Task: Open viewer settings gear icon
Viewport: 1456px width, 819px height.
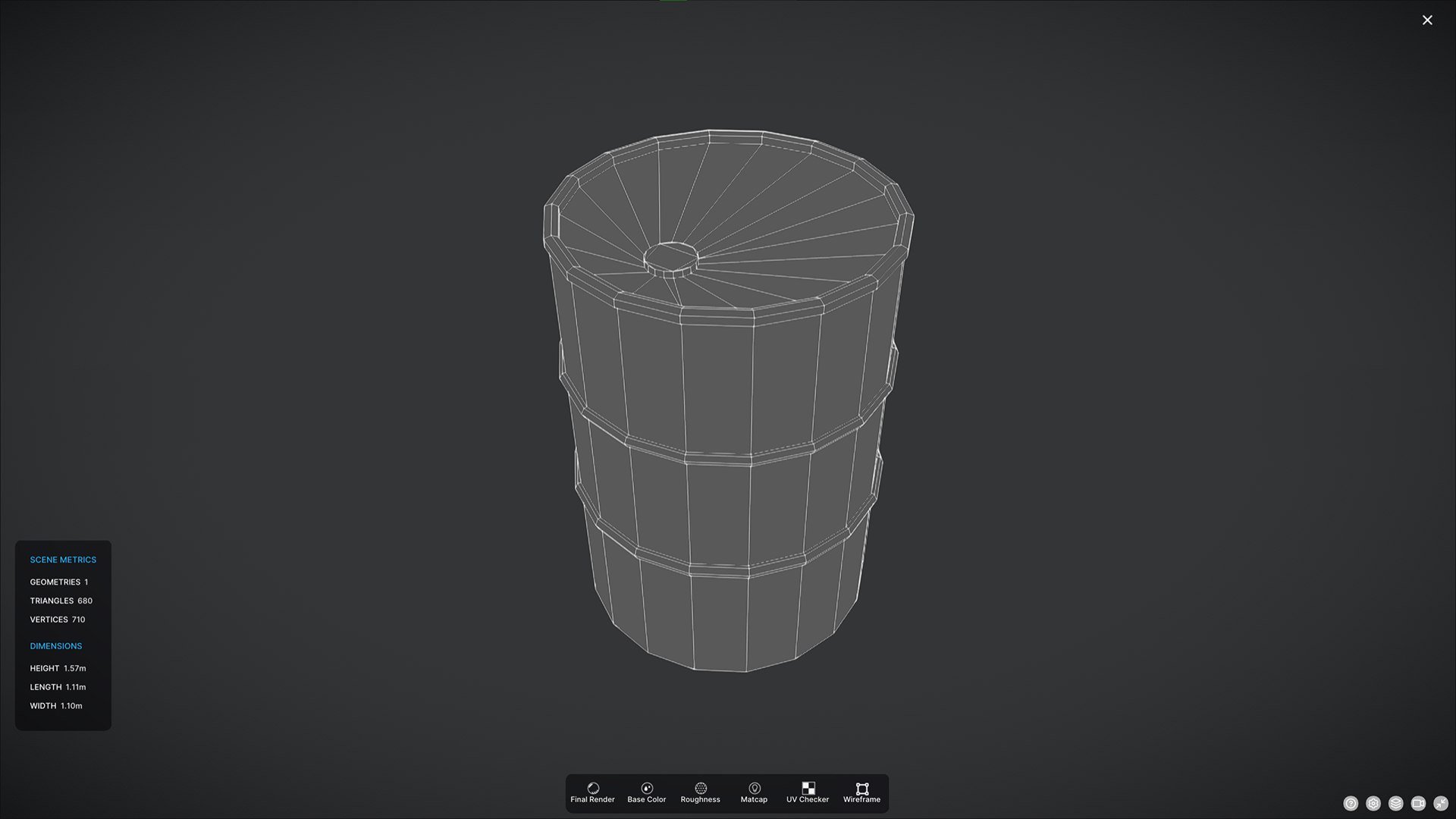Action: (1373, 803)
